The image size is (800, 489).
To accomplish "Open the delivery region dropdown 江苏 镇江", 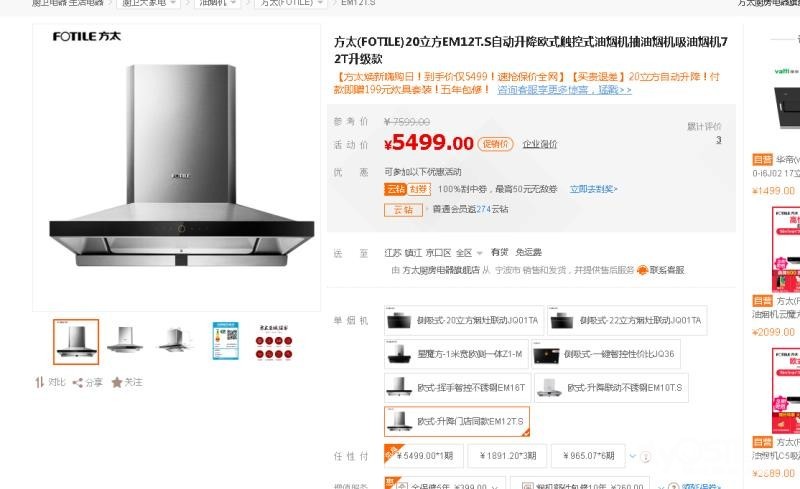I will coord(433,253).
